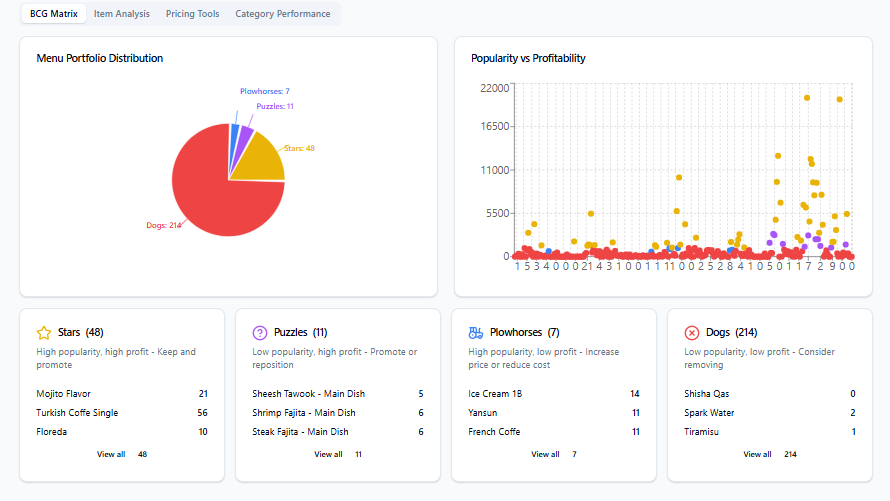Screen dimensions: 890x501
Task: Click the Plowhorses (7) card title
Action: (x=525, y=332)
